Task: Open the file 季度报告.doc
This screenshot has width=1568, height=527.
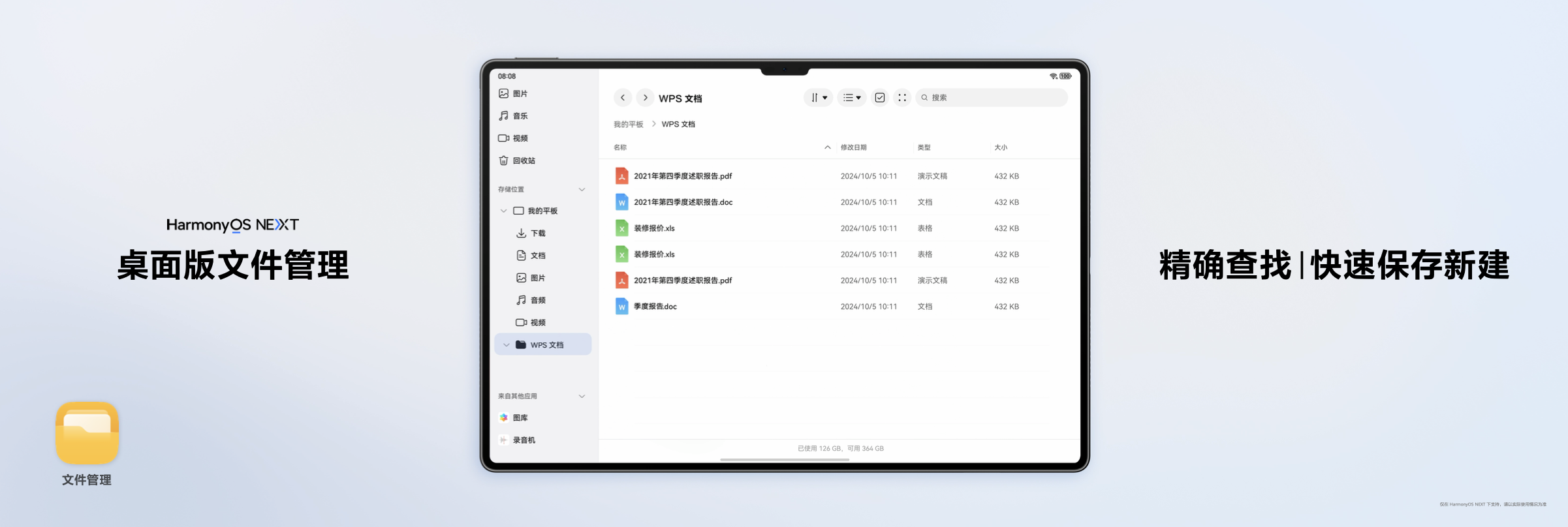Action: (655, 307)
